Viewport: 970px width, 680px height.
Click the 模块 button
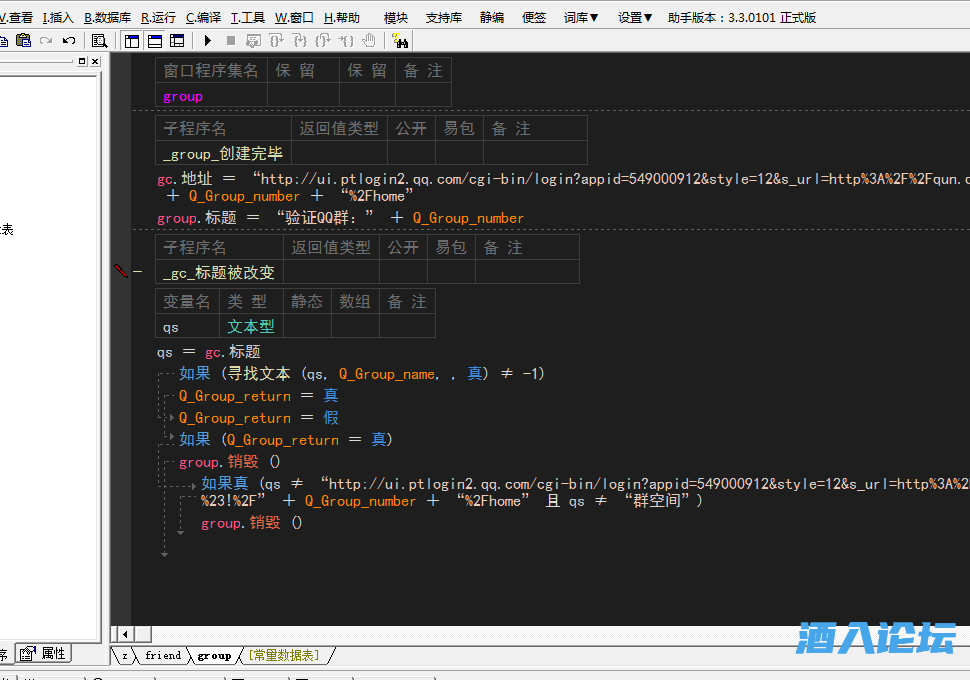(x=396, y=17)
